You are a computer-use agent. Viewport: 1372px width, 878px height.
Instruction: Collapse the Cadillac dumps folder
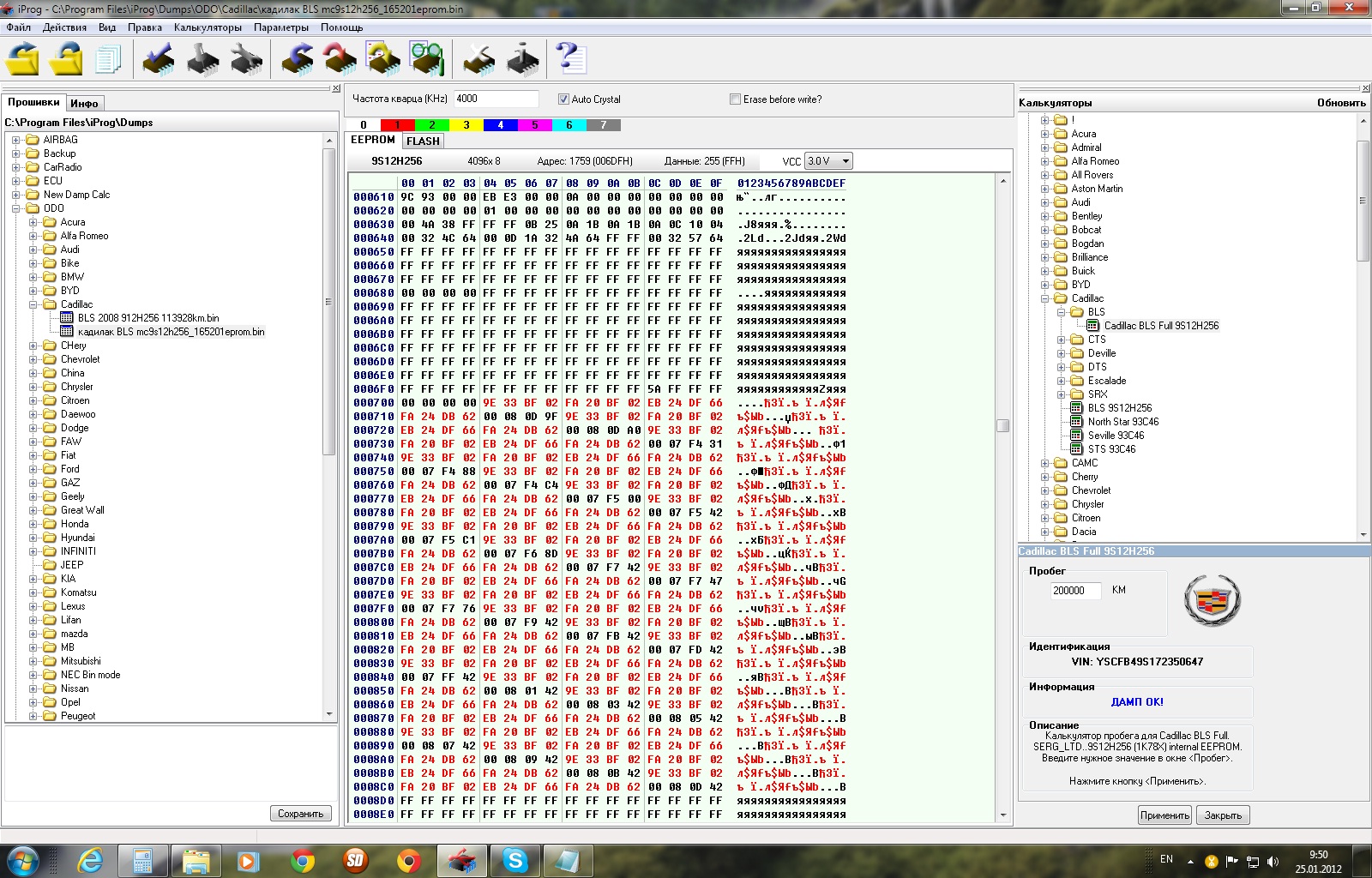pos(33,304)
